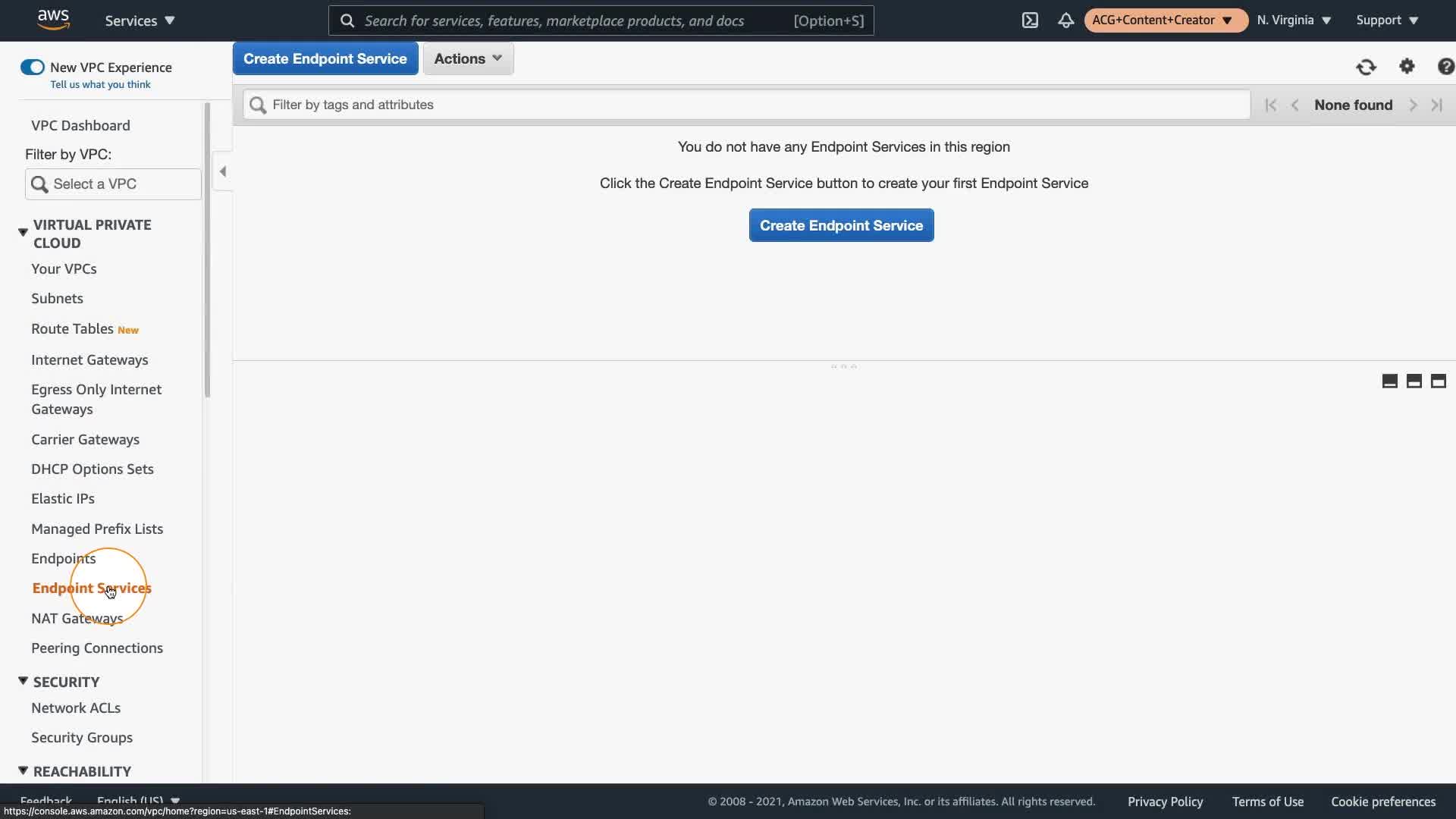Set details pane to minimized layout

[1389, 381]
